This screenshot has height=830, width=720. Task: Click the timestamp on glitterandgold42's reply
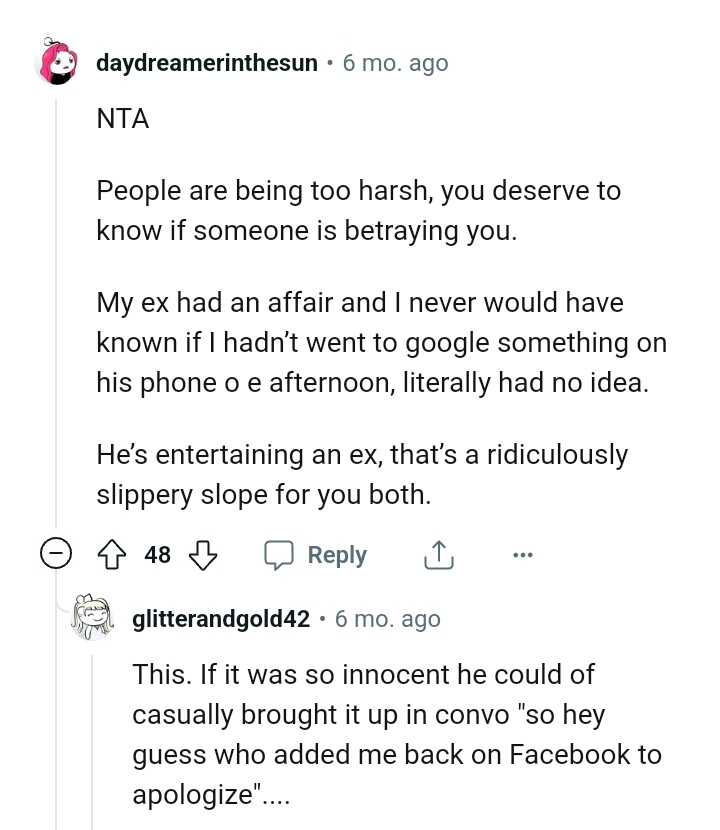point(388,618)
